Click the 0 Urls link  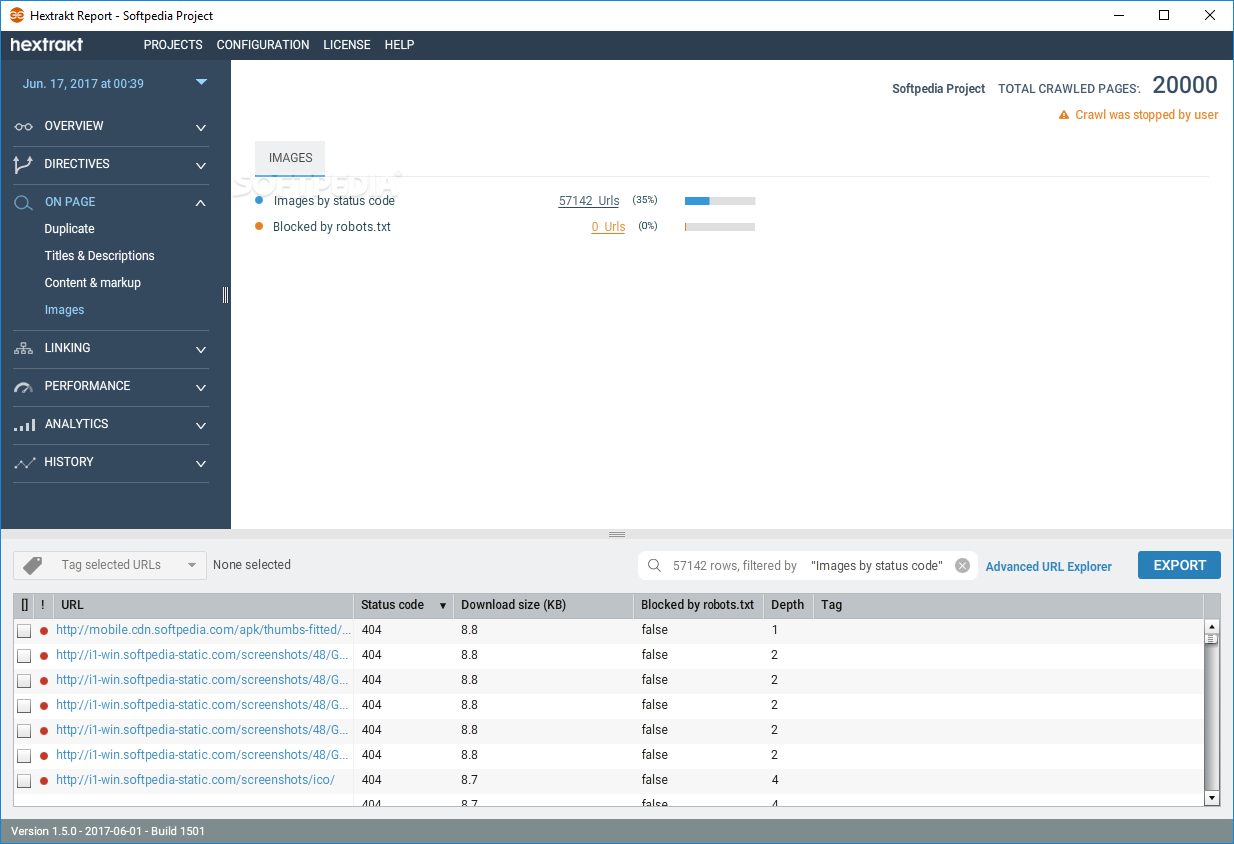pos(608,227)
